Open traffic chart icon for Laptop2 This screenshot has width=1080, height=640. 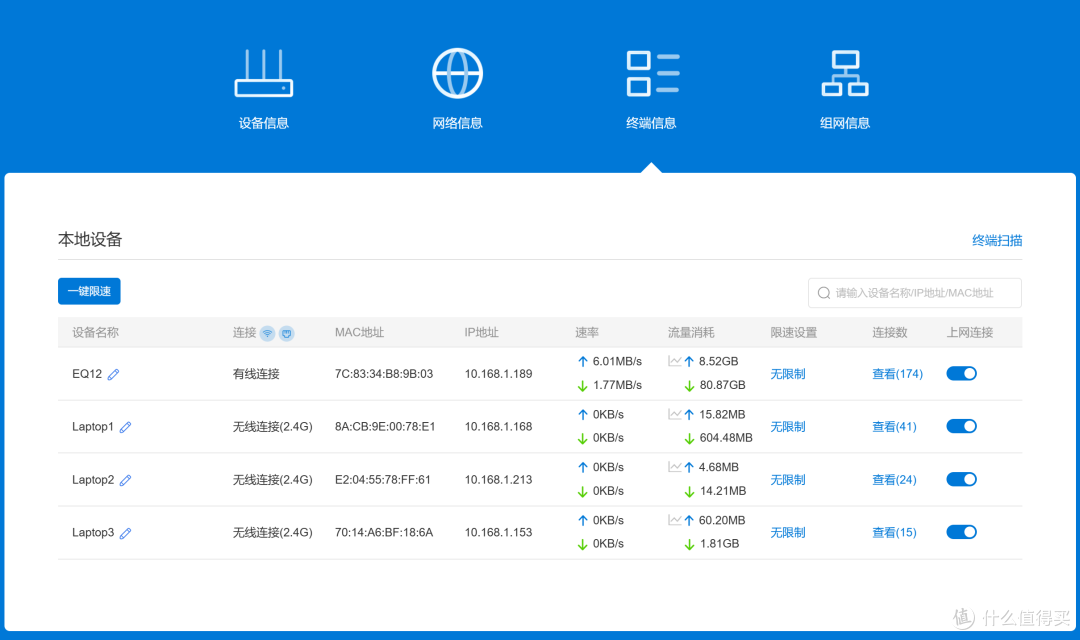click(674, 467)
